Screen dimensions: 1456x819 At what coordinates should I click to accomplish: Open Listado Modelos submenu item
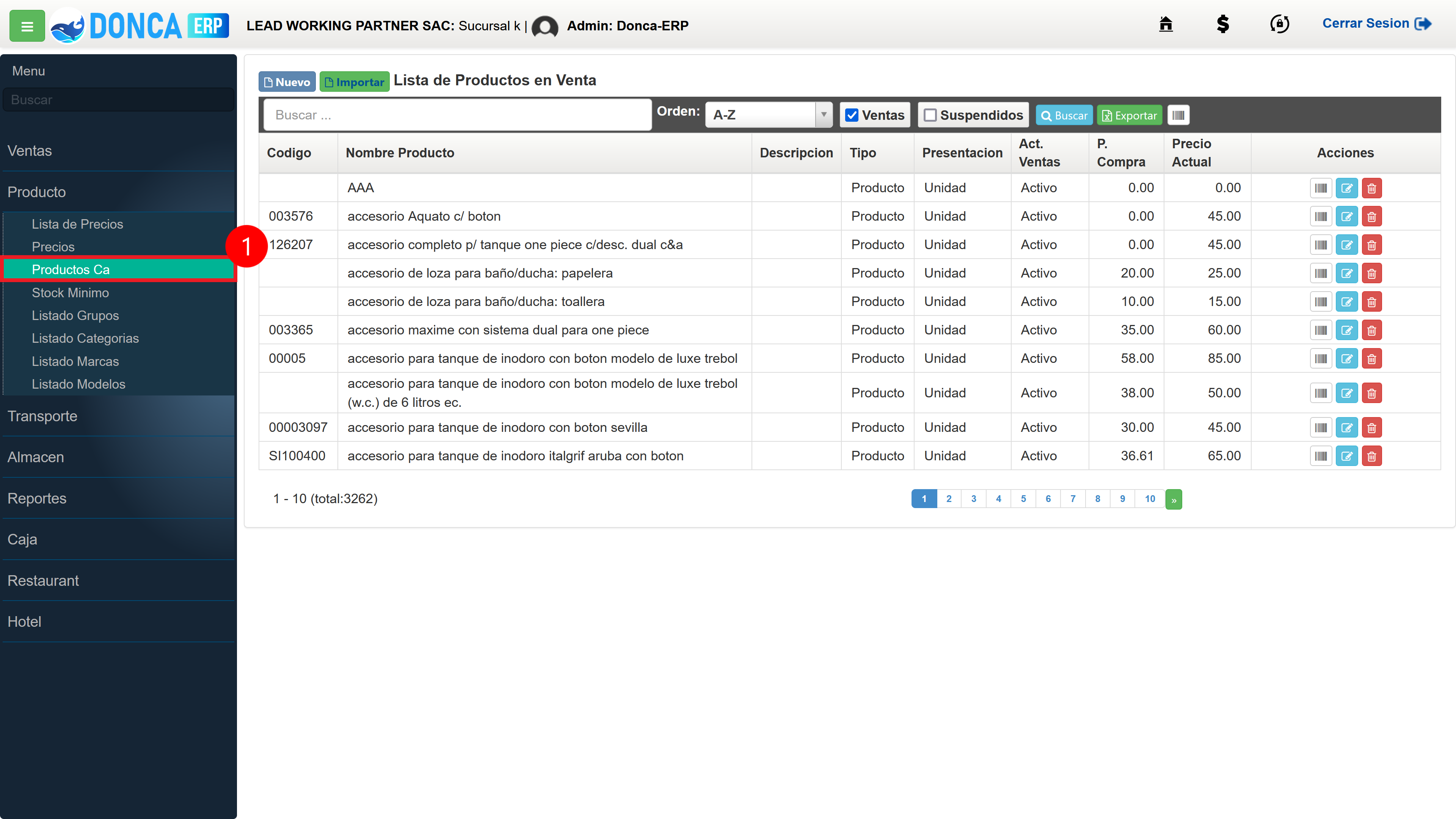78,384
